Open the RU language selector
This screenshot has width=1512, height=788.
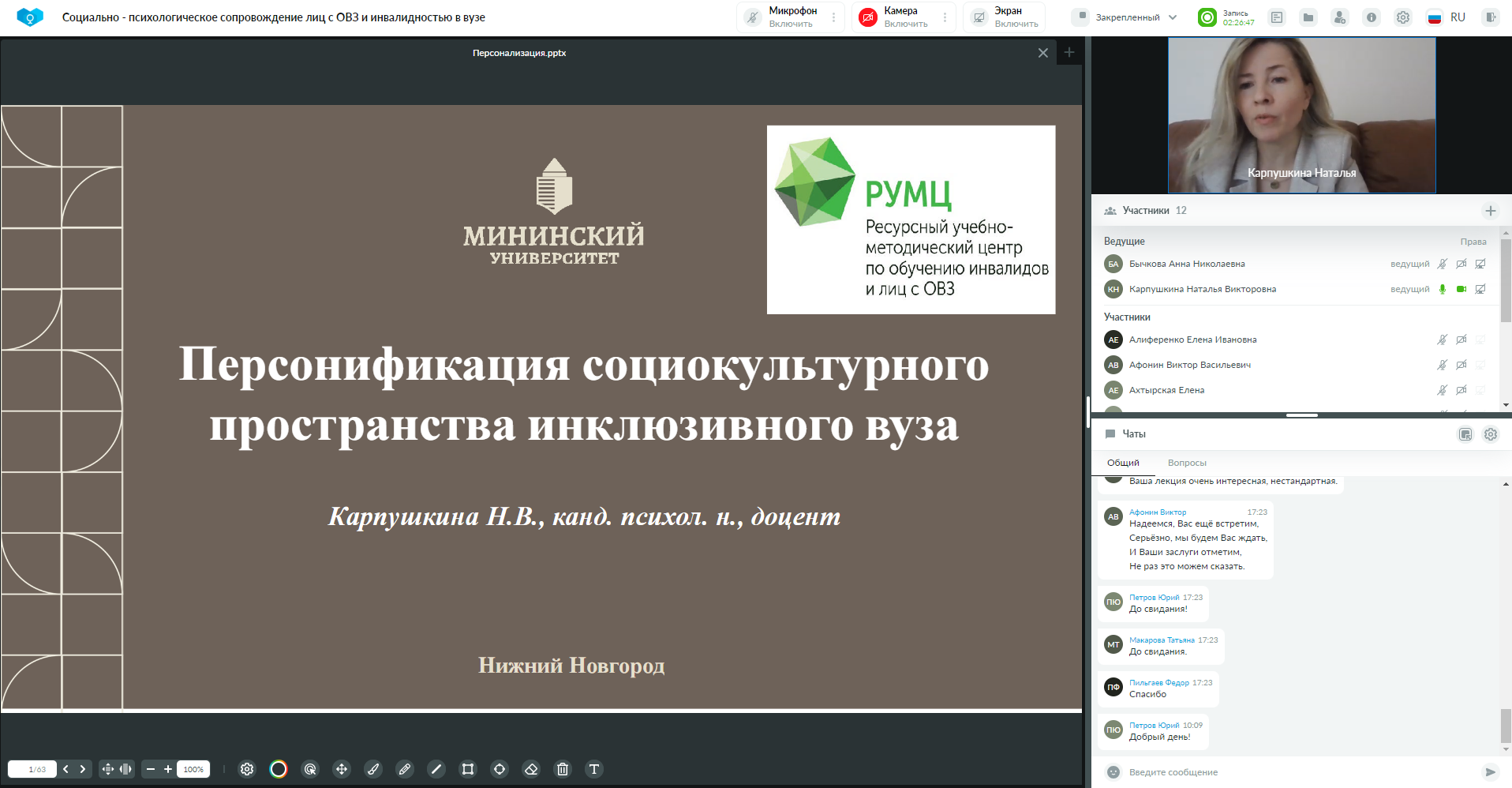pyautogui.click(x=1447, y=17)
